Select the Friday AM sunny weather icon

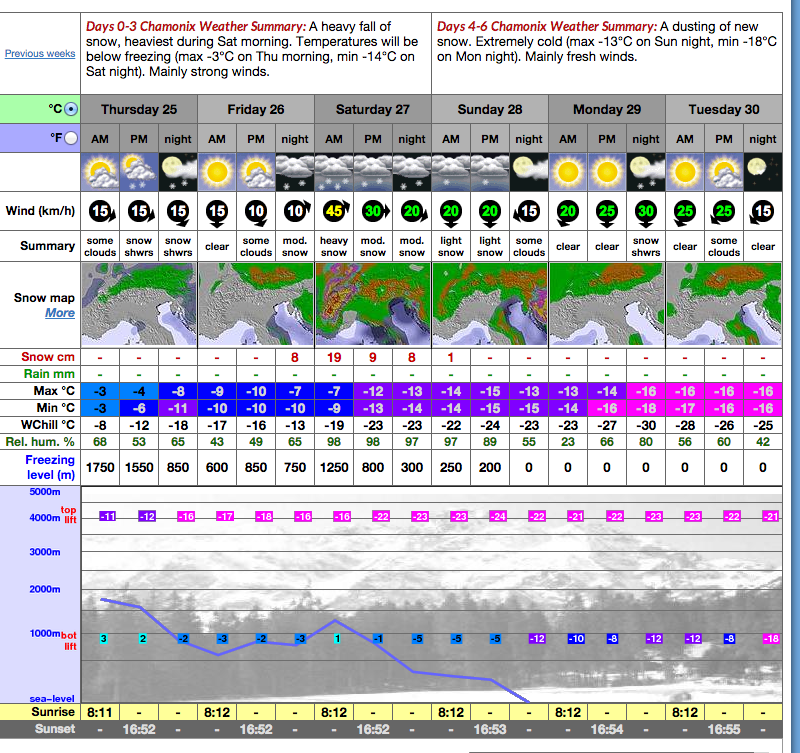[217, 172]
